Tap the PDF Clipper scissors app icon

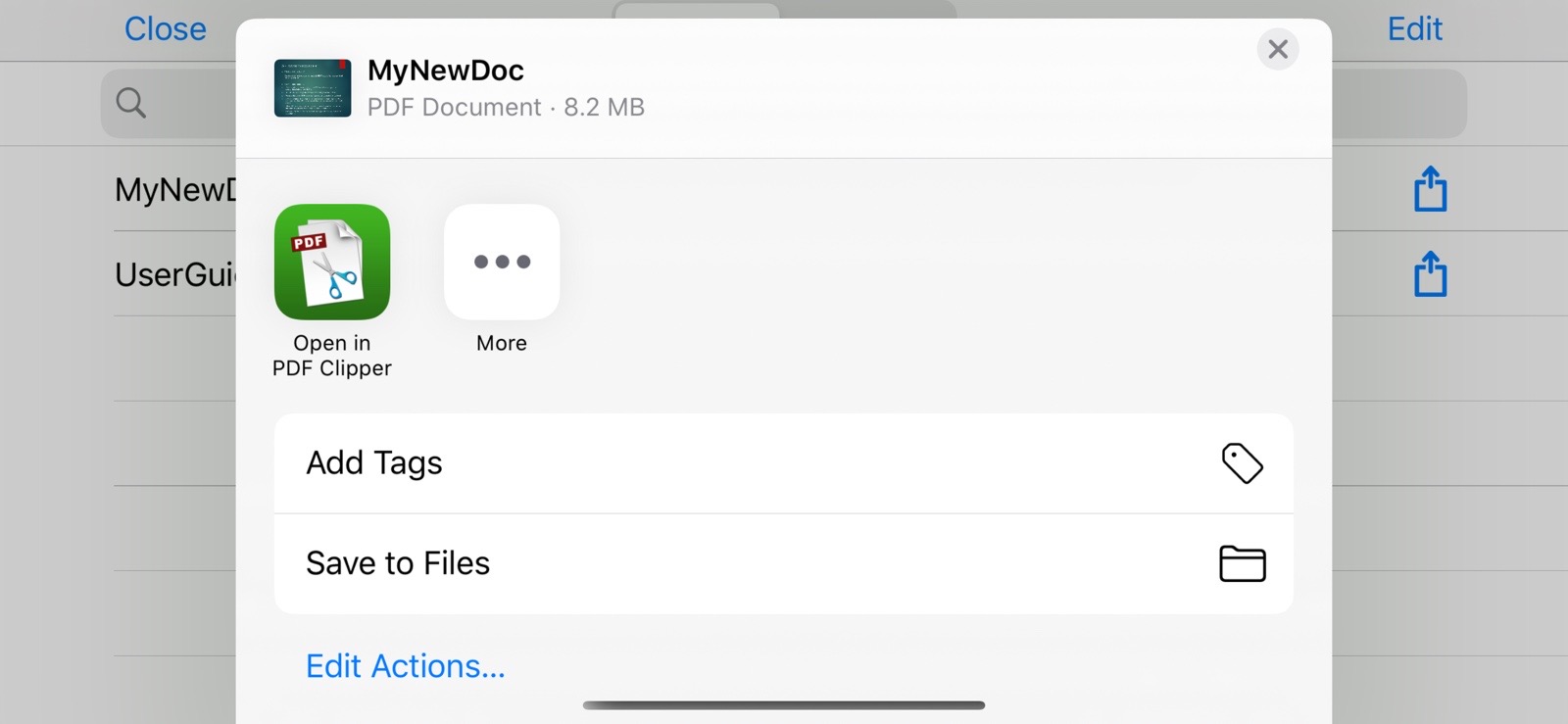[x=332, y=262]
